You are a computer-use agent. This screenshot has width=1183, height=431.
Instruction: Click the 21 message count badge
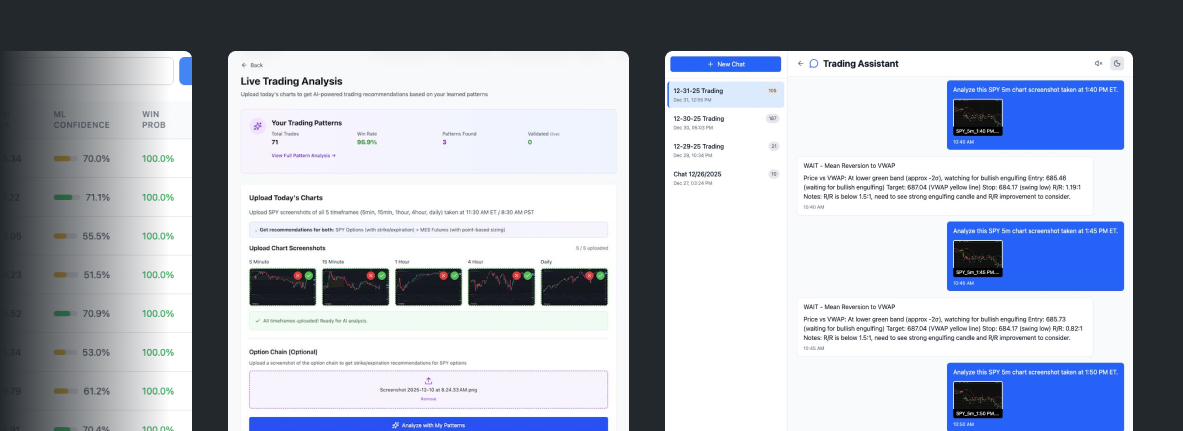click(773, 146)
